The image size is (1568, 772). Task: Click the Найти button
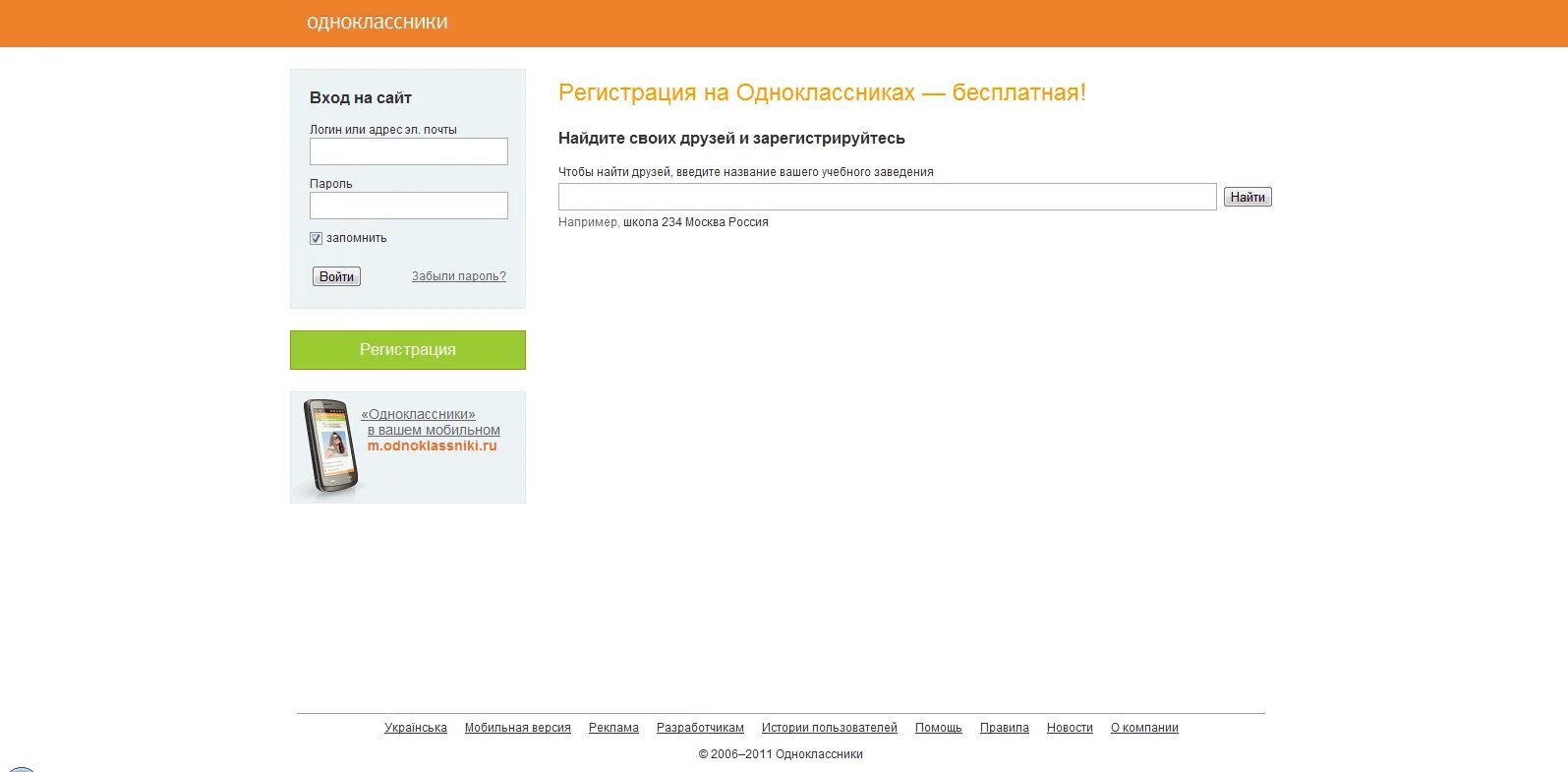click(x=1248, y=197)
